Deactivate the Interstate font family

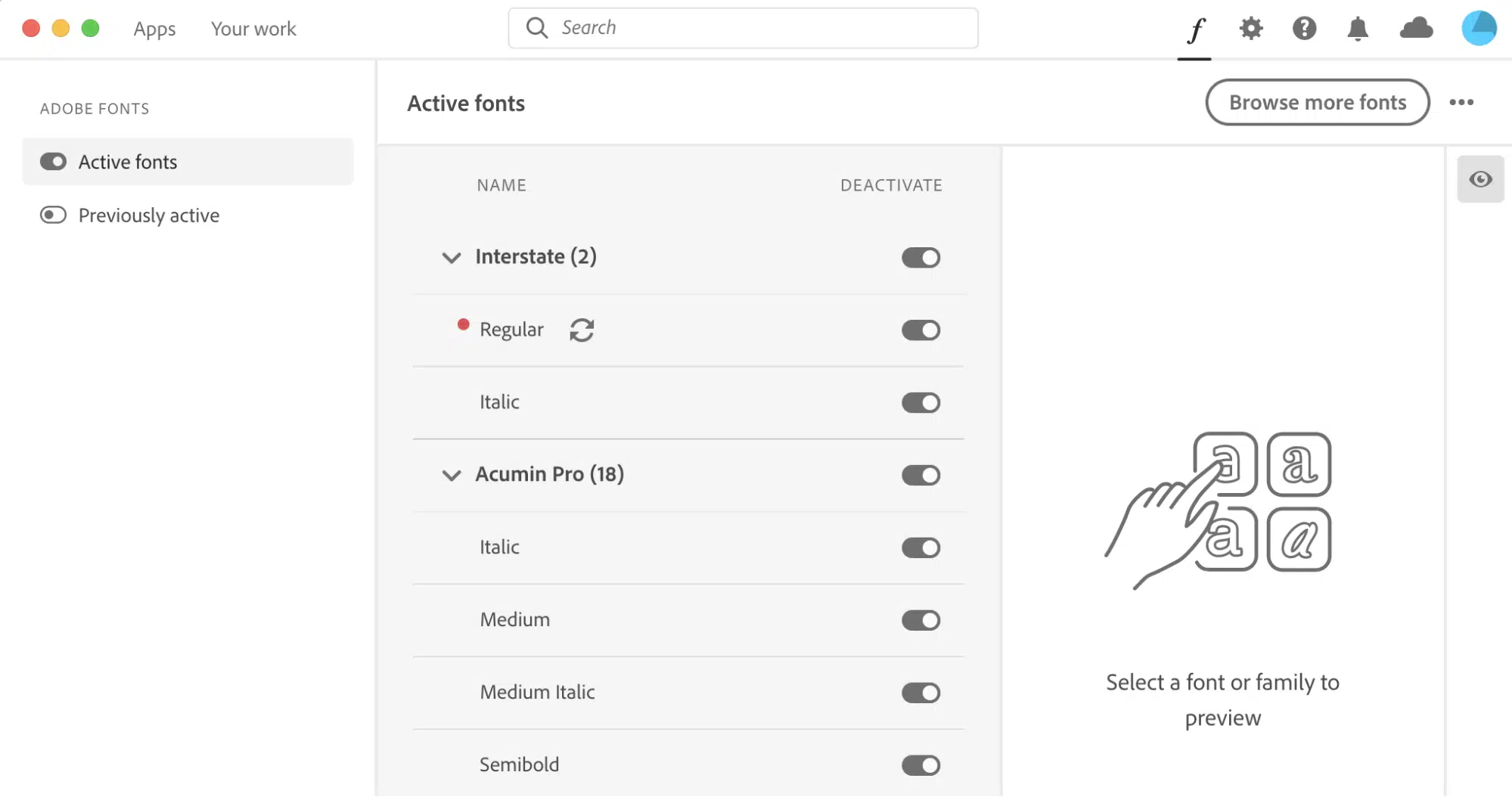click(921, 258)
